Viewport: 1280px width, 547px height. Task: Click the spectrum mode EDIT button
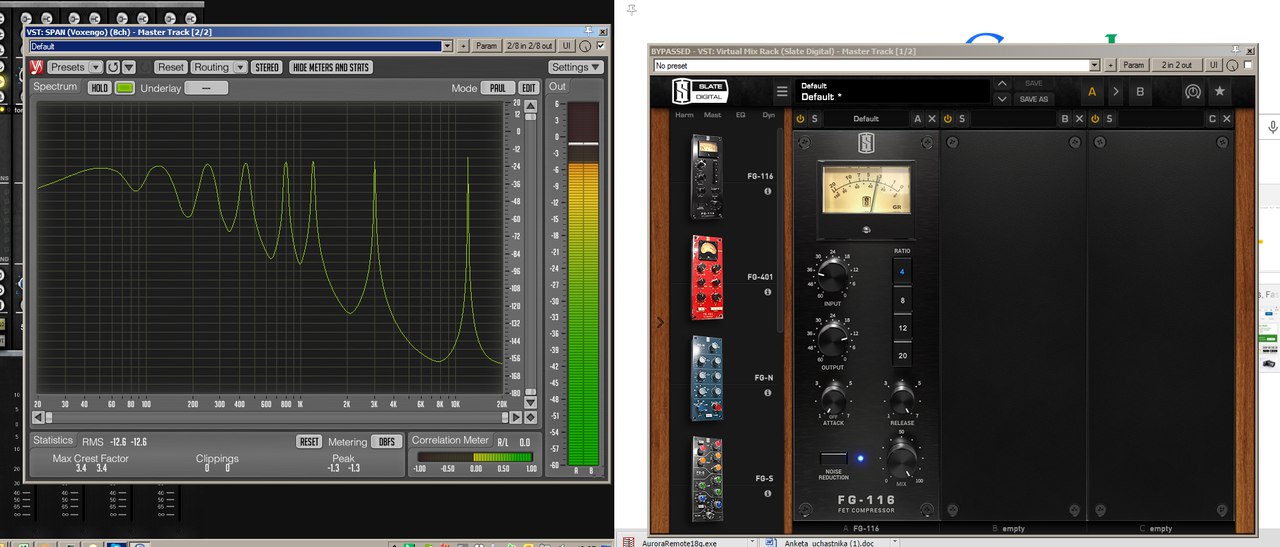529,88
